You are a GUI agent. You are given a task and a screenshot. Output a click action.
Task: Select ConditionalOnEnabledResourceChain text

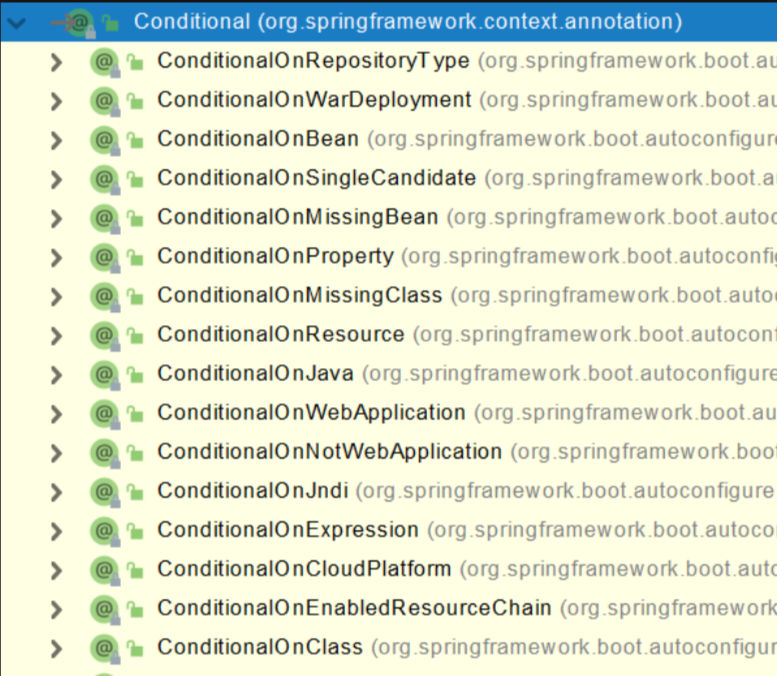tap(354, 609)
